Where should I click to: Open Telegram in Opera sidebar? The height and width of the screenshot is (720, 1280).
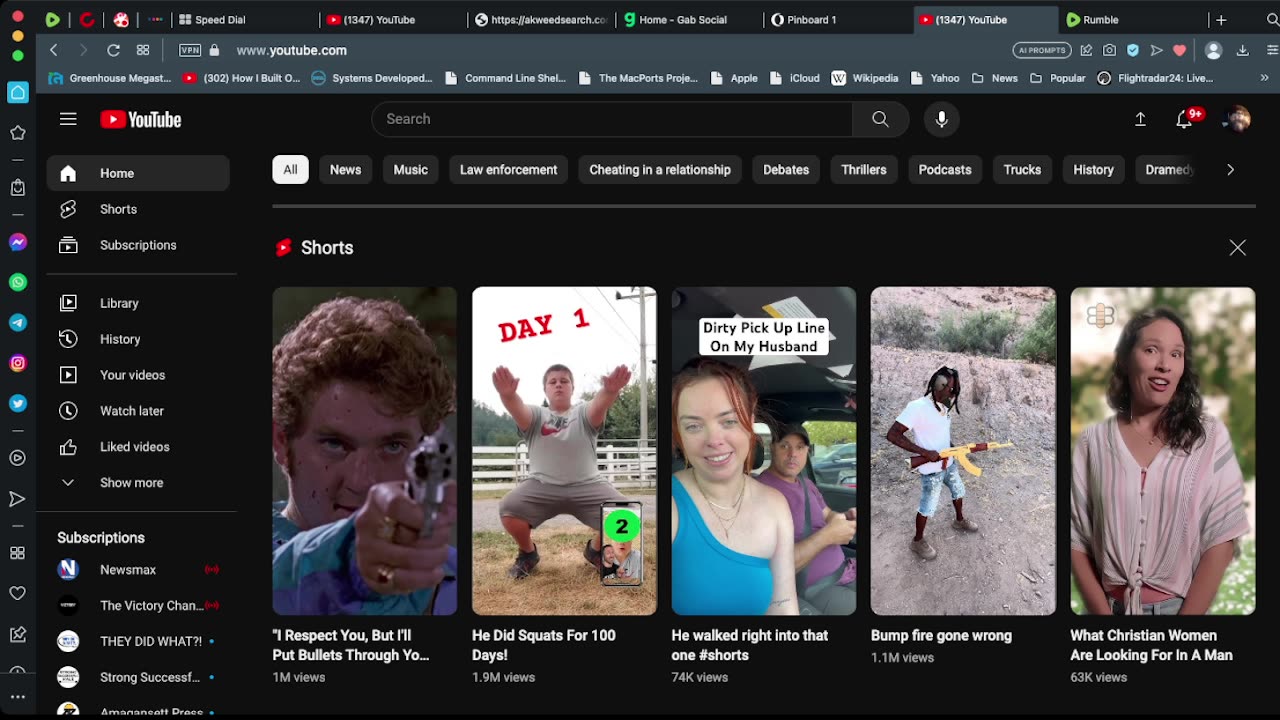pos(18,323)
